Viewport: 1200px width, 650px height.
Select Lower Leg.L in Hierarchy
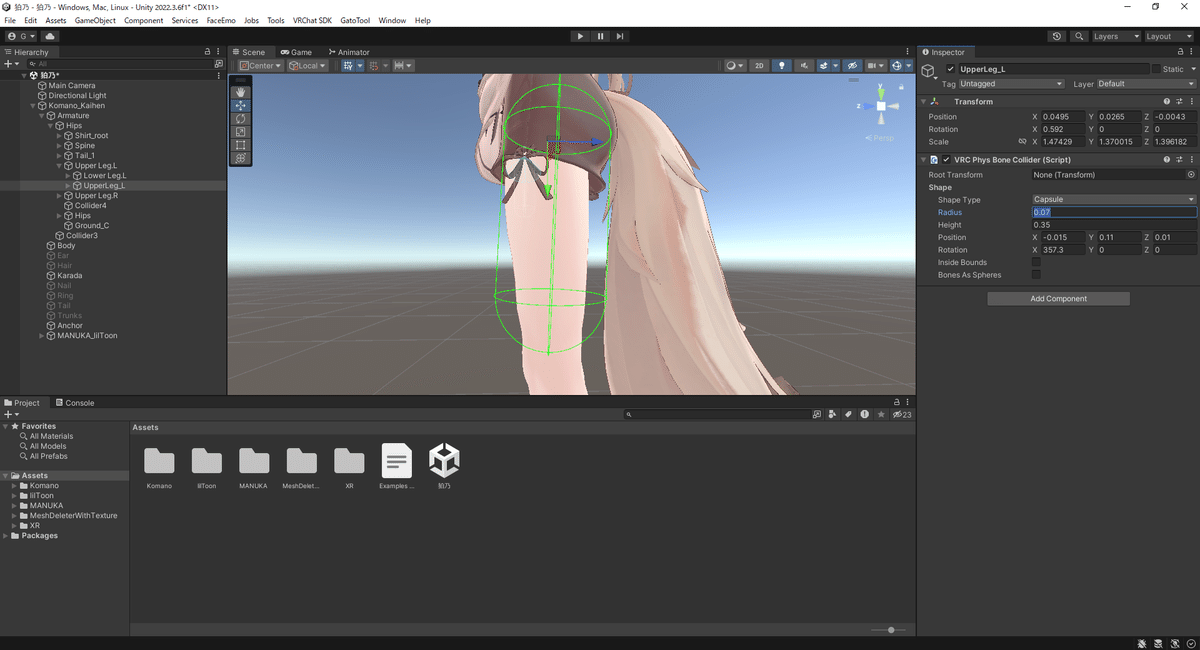(x=104, y=176)
